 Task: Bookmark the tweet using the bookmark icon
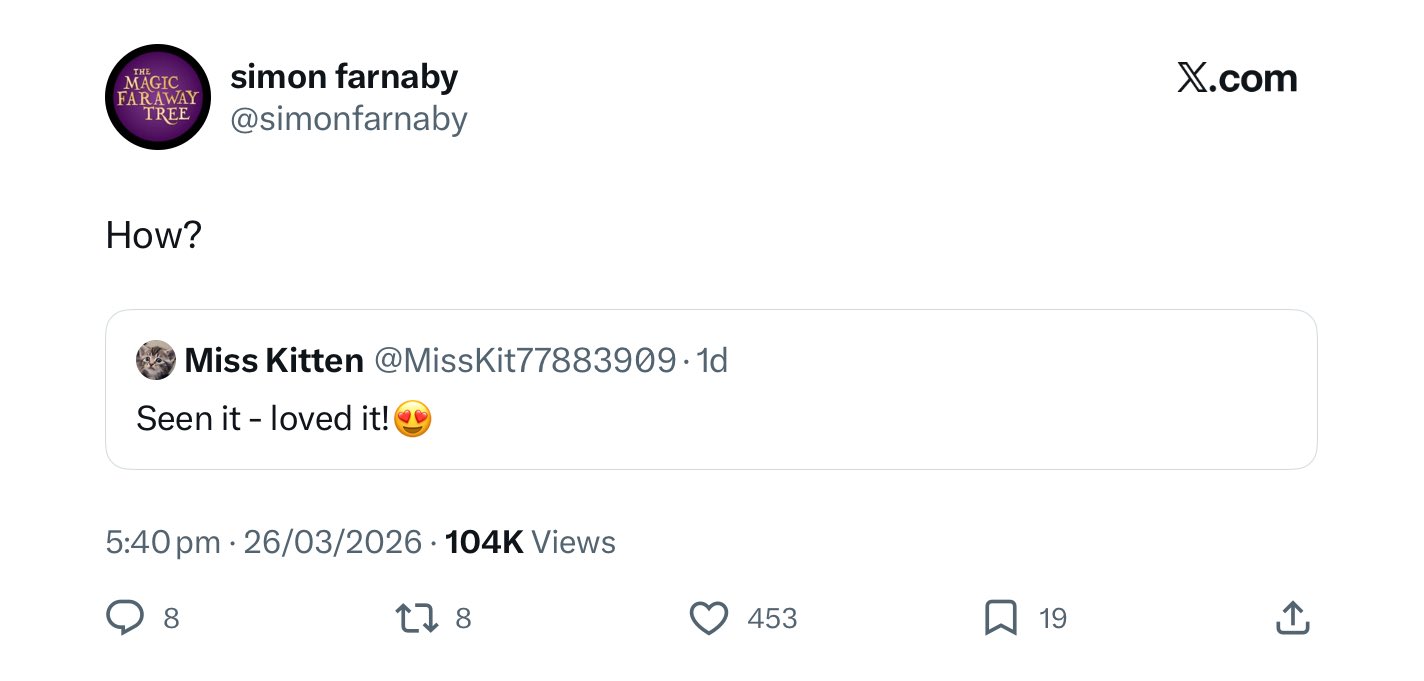[1001, 618]
